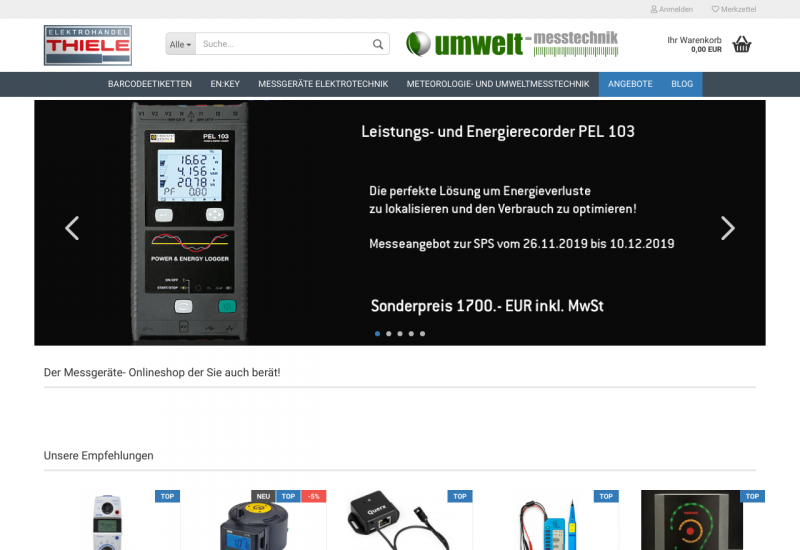The width and height of the screenshot is (800, 550).
Task: Expand Messgeräte Elektrotechnik navigation menu
Action: point(323,84)
